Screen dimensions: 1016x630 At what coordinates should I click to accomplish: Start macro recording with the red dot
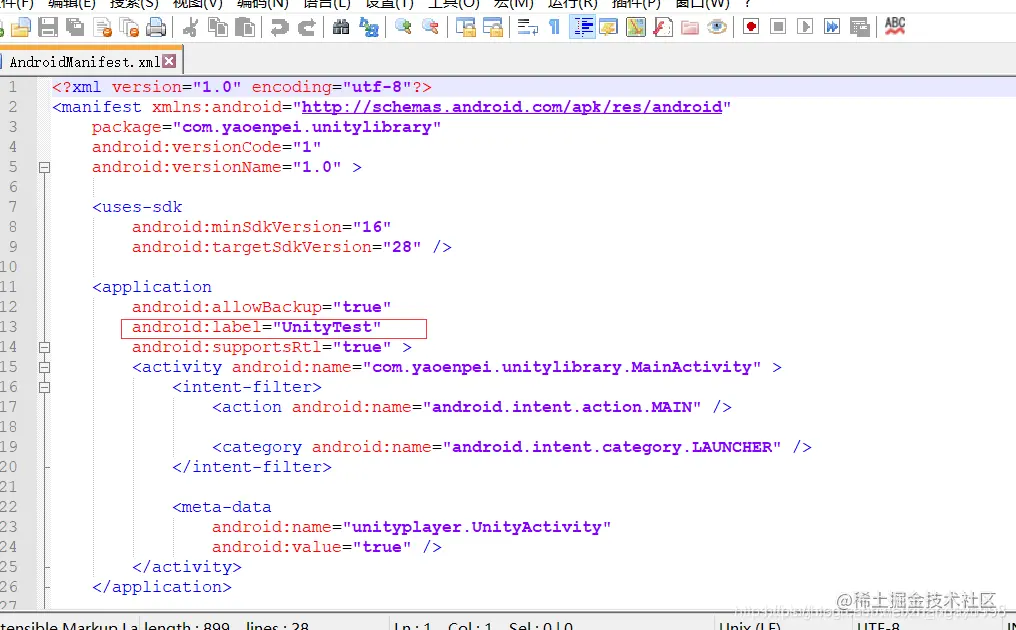751,27
